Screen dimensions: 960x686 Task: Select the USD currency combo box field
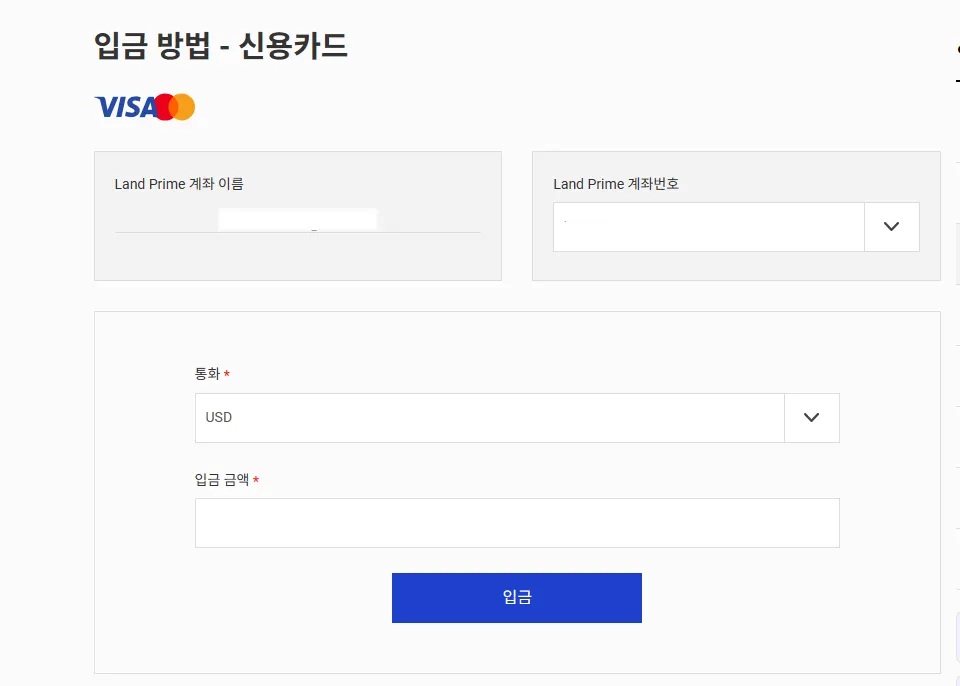coord(490,418)
